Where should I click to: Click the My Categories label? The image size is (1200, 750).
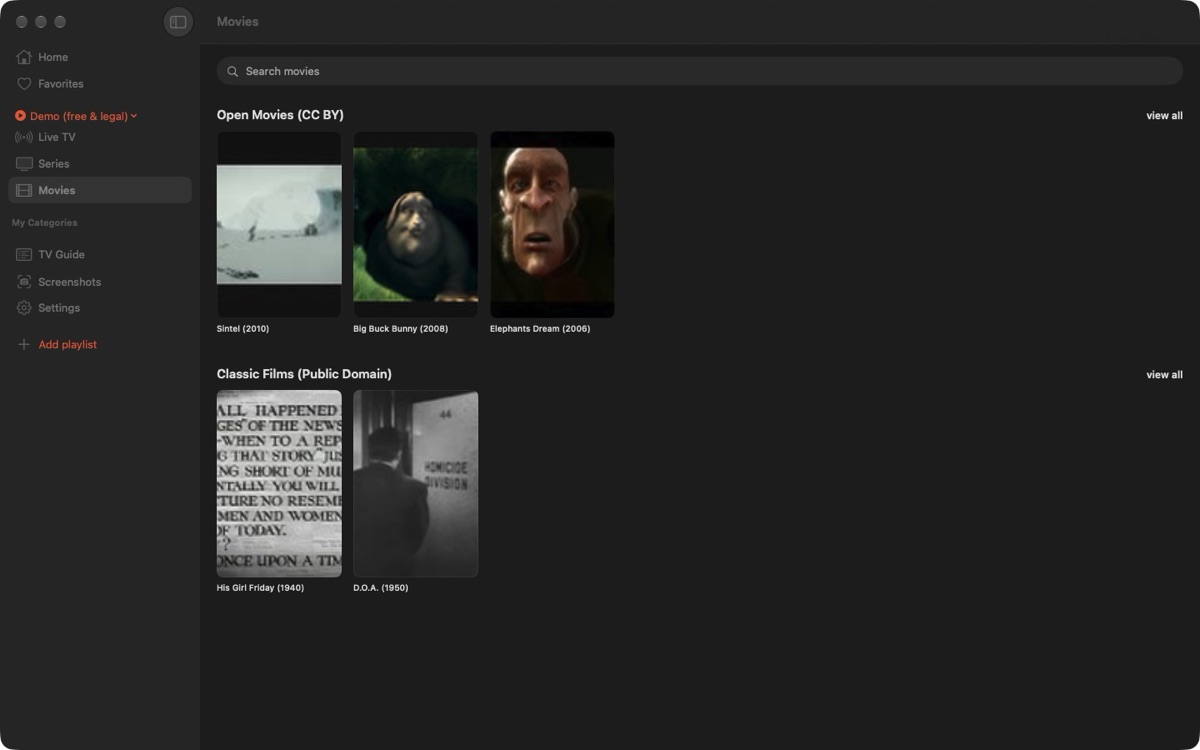44,223
